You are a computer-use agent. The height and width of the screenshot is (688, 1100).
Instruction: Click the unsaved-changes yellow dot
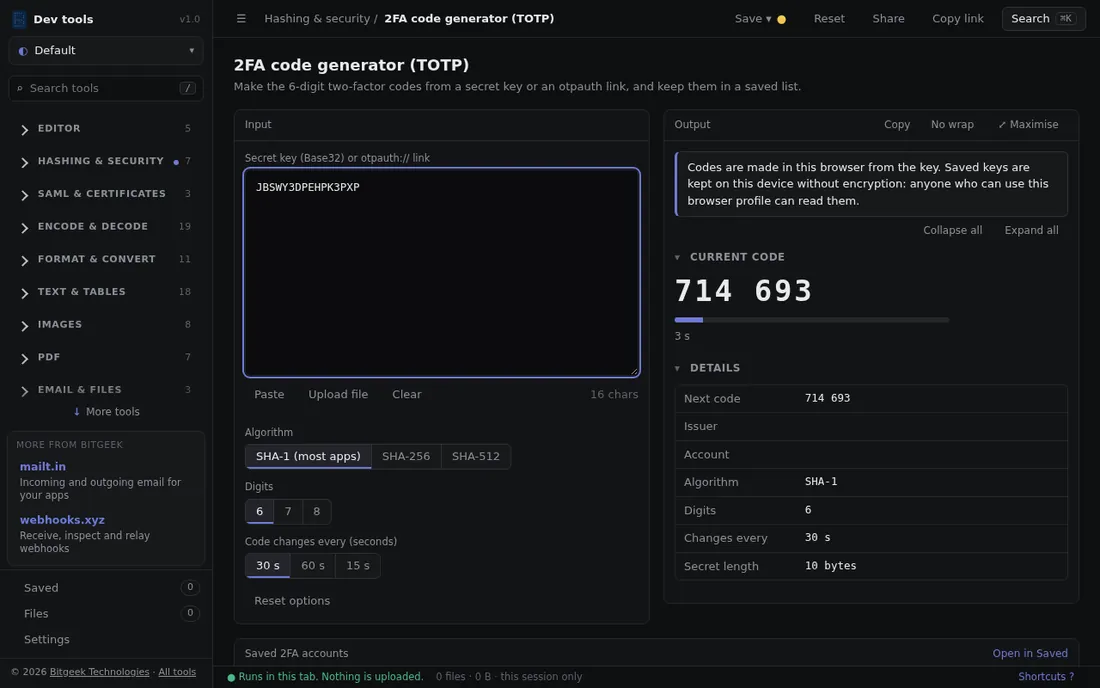[782, 20]
